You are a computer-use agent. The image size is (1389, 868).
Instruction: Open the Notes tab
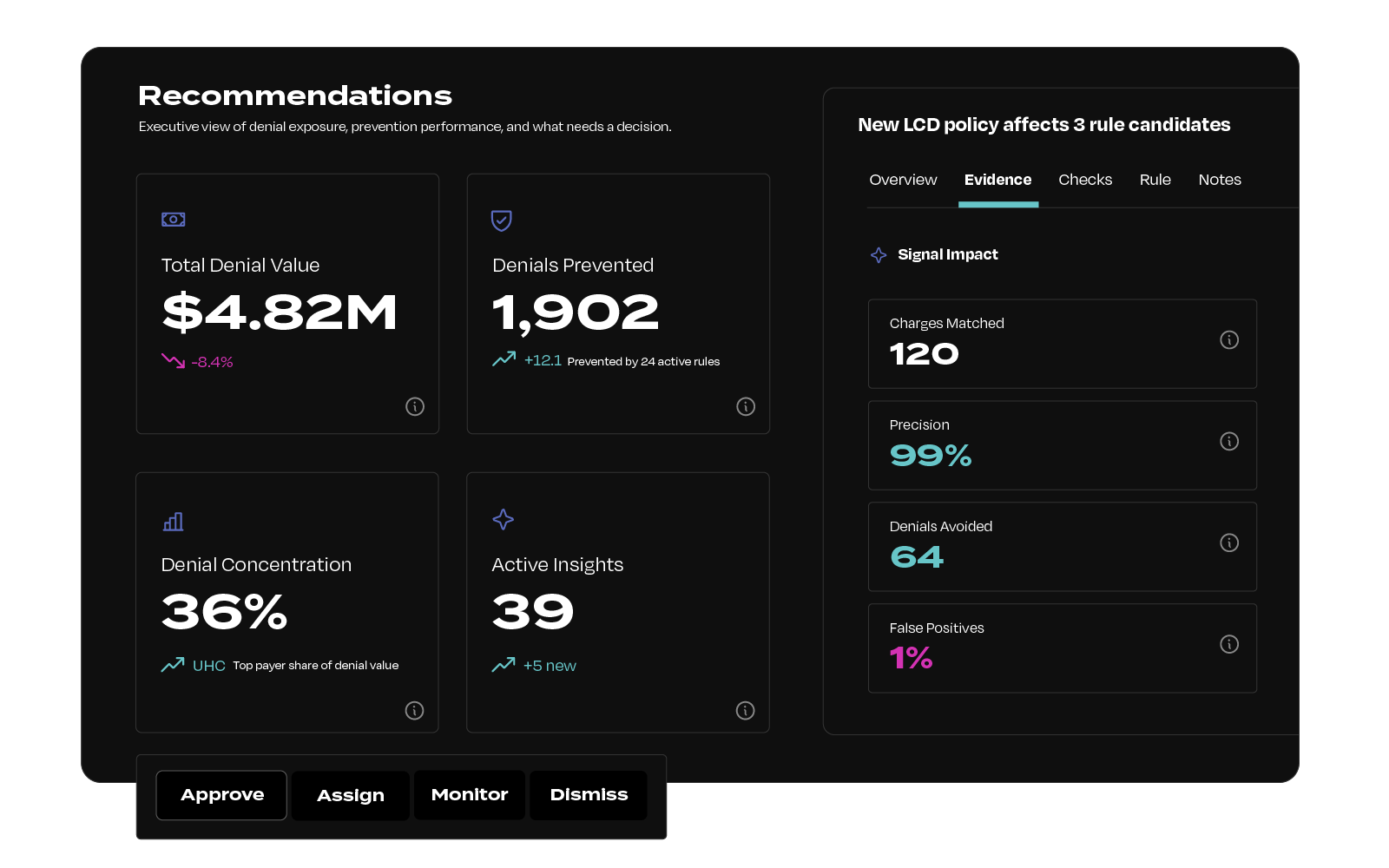click(x=1220, y=180)
